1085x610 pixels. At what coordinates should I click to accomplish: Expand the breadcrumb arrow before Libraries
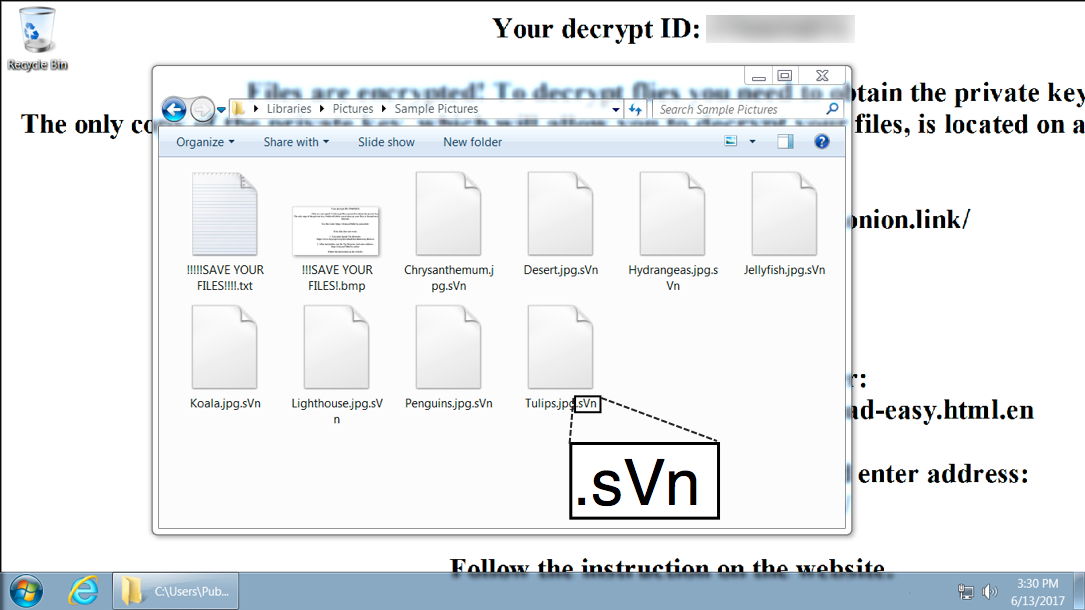(x=256, y=109)
